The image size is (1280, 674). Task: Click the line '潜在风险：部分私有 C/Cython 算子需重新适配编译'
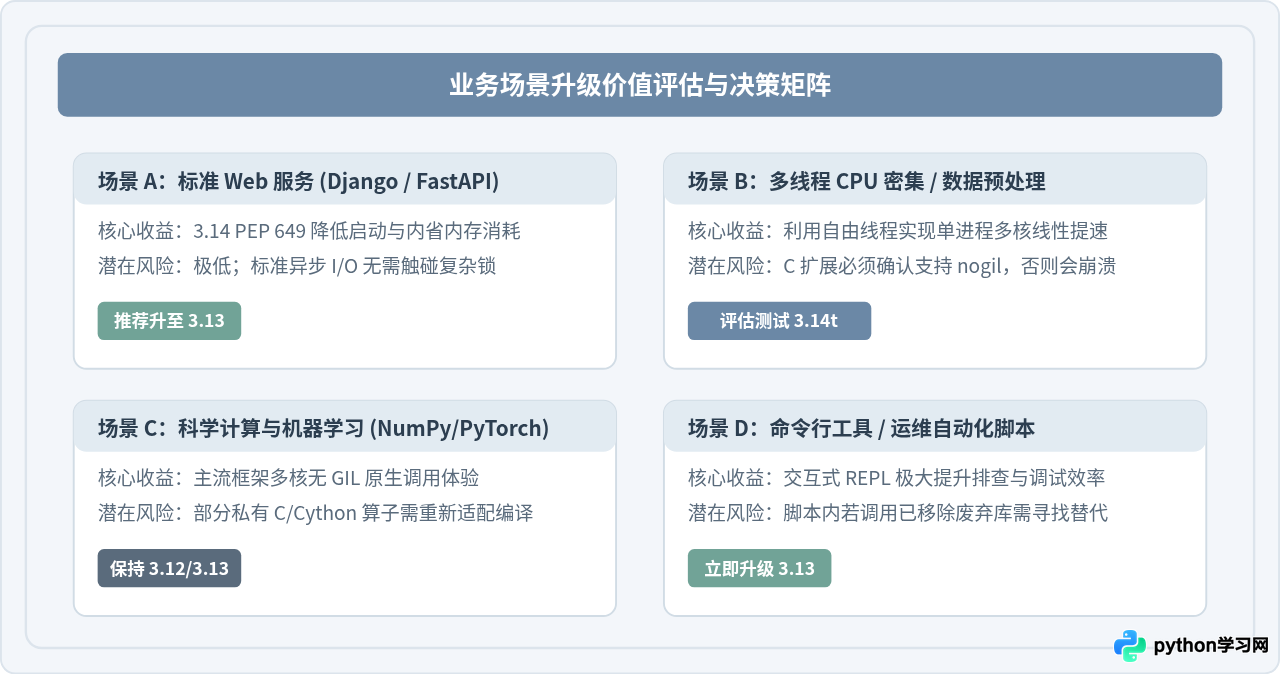click(x=315, y=513)
